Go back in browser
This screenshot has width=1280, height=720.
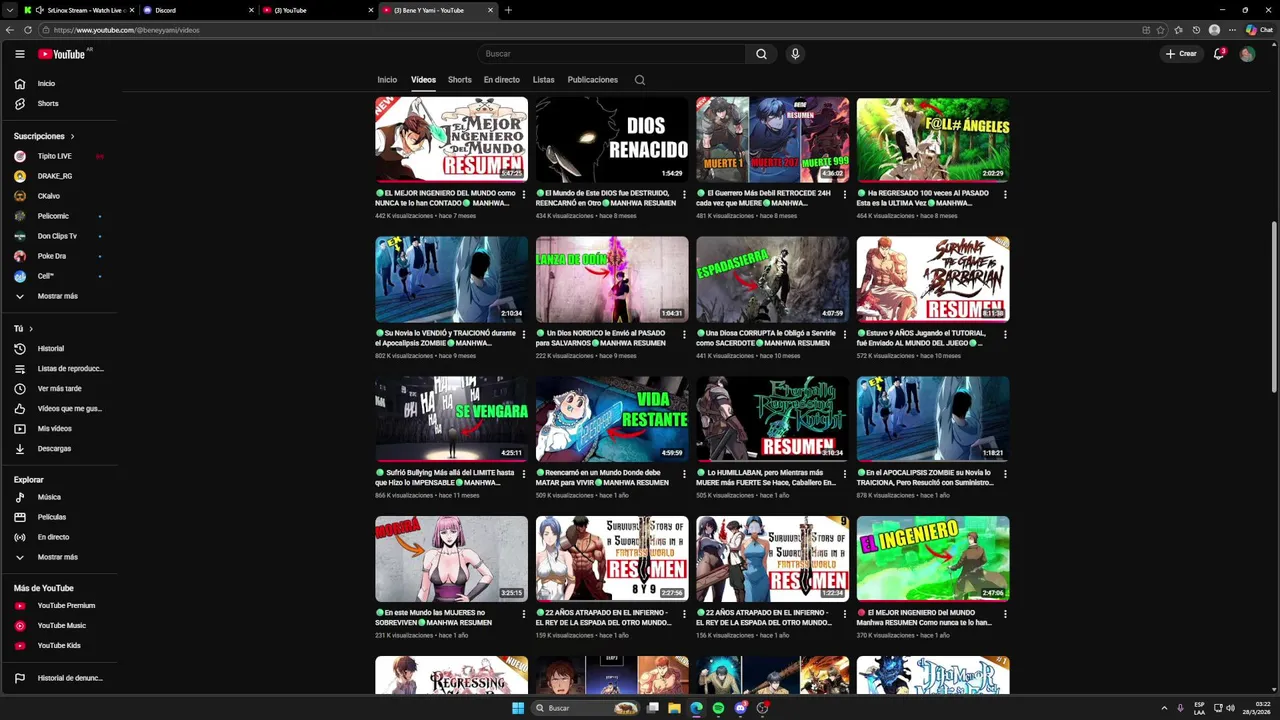[x=11, y=30]
